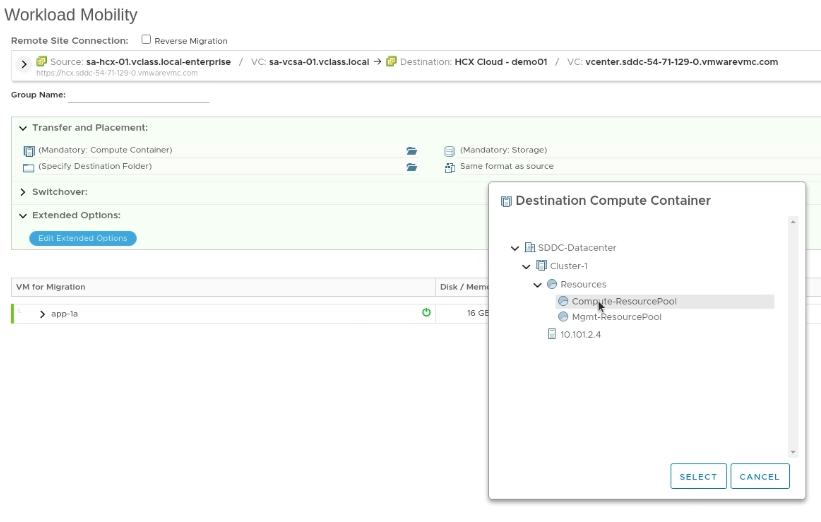Image resolution: width=821 pixels, height=522 pixels.
Task: Click the HCX Cloud - demo01 destination name
Action: point(501,62)
